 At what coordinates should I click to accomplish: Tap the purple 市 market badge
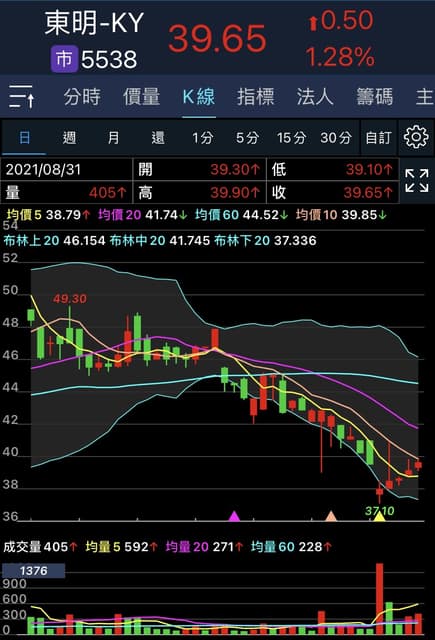point(64,59)
